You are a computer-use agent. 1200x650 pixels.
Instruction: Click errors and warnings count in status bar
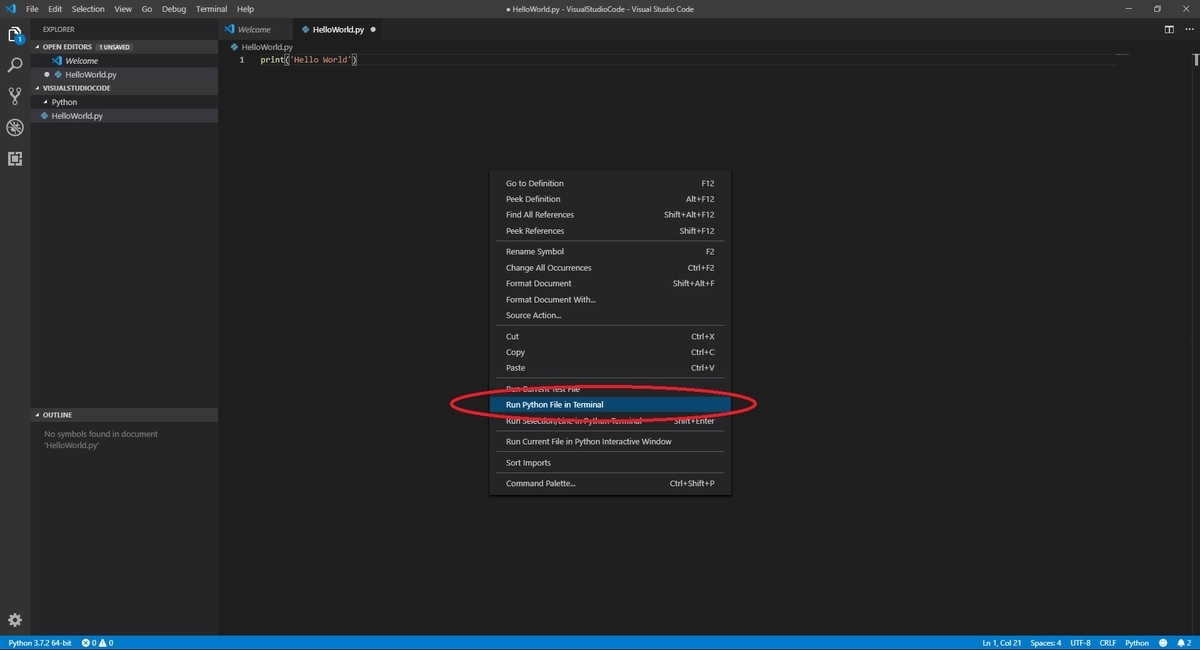point(97,643)
